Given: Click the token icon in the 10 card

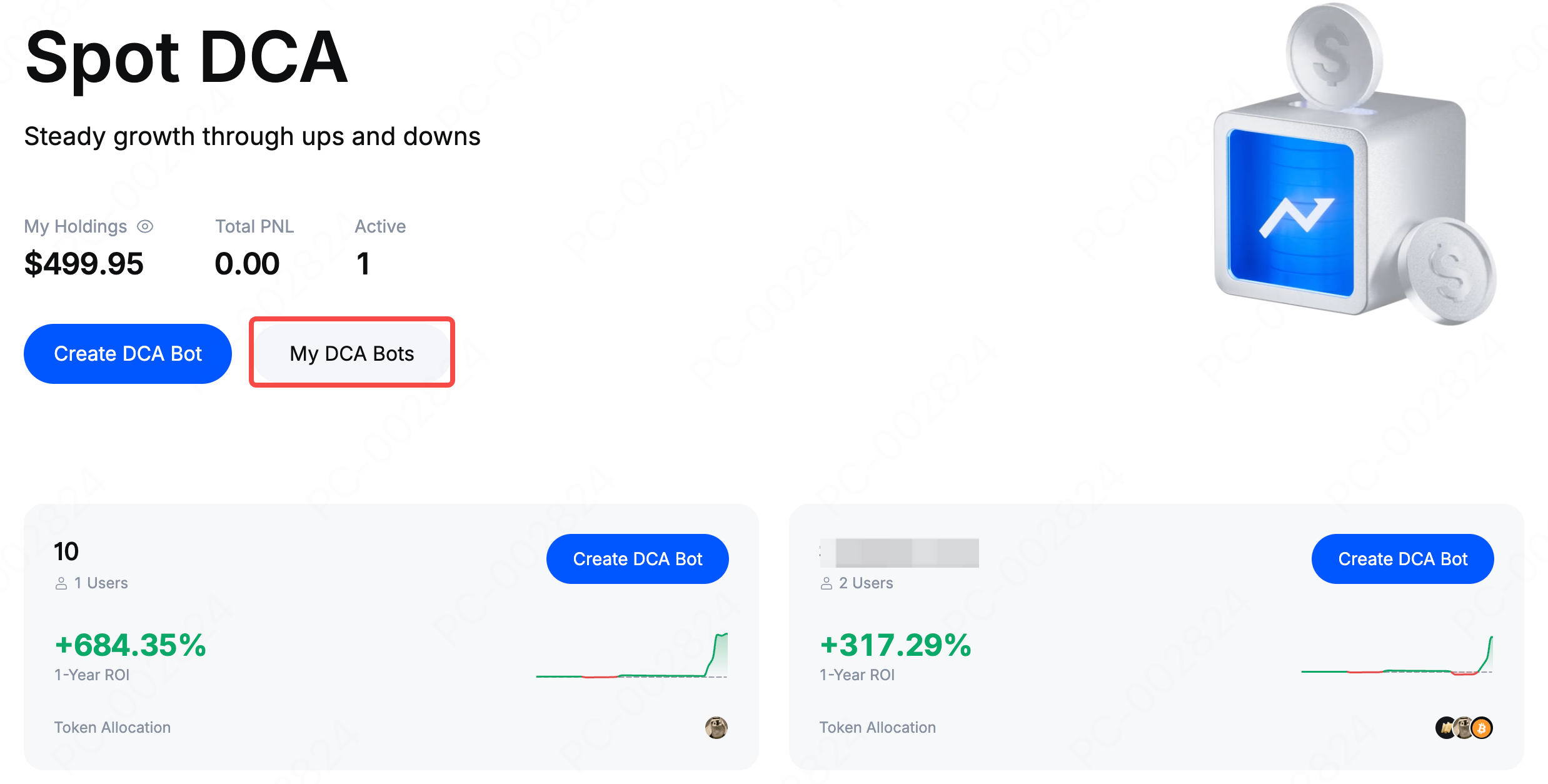Looking at the screenshot, I should [716, 728].
